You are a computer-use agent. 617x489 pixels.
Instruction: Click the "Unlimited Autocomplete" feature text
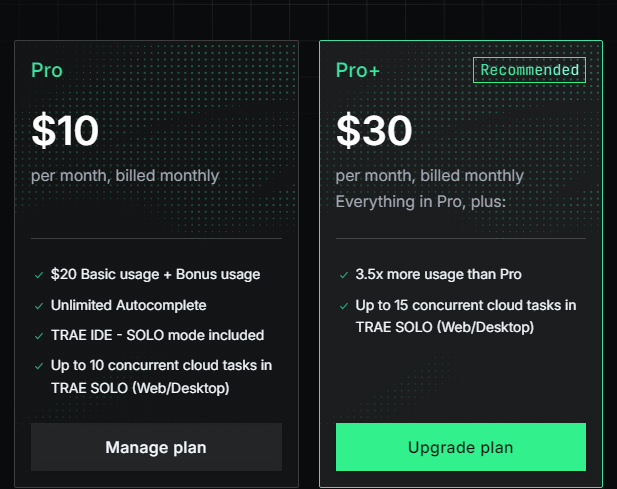tap(128, 305)
